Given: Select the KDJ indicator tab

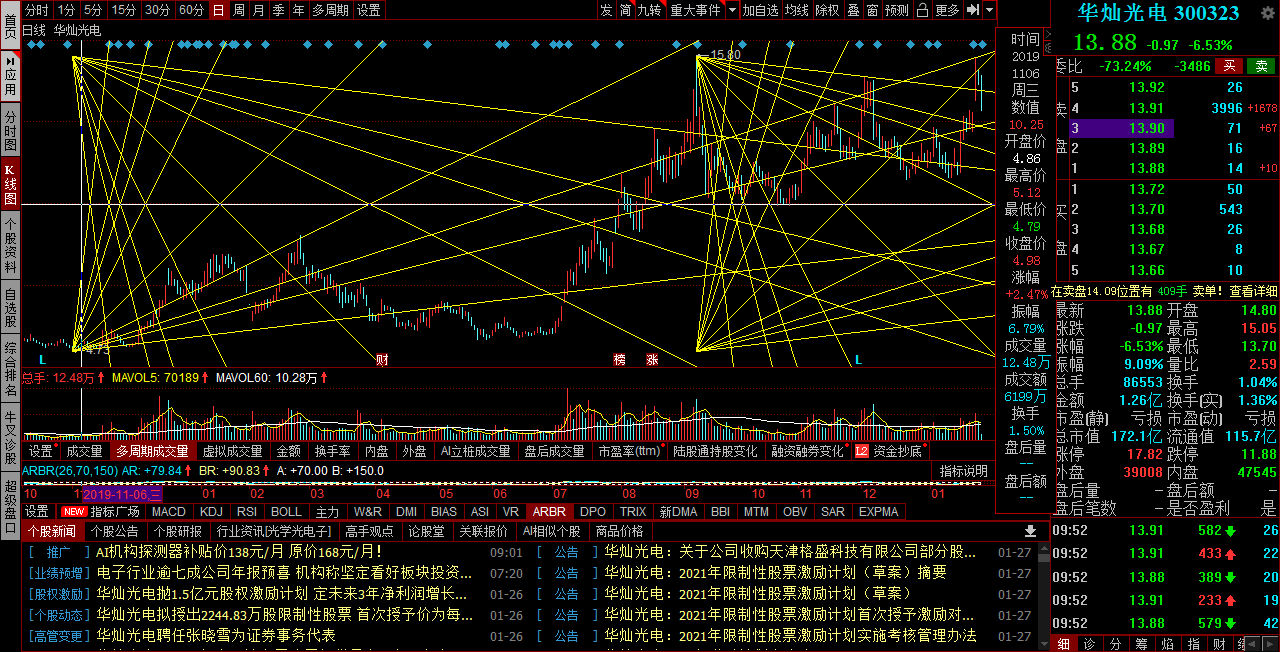Looking at the screenshot, I should (x=211, y=511).
